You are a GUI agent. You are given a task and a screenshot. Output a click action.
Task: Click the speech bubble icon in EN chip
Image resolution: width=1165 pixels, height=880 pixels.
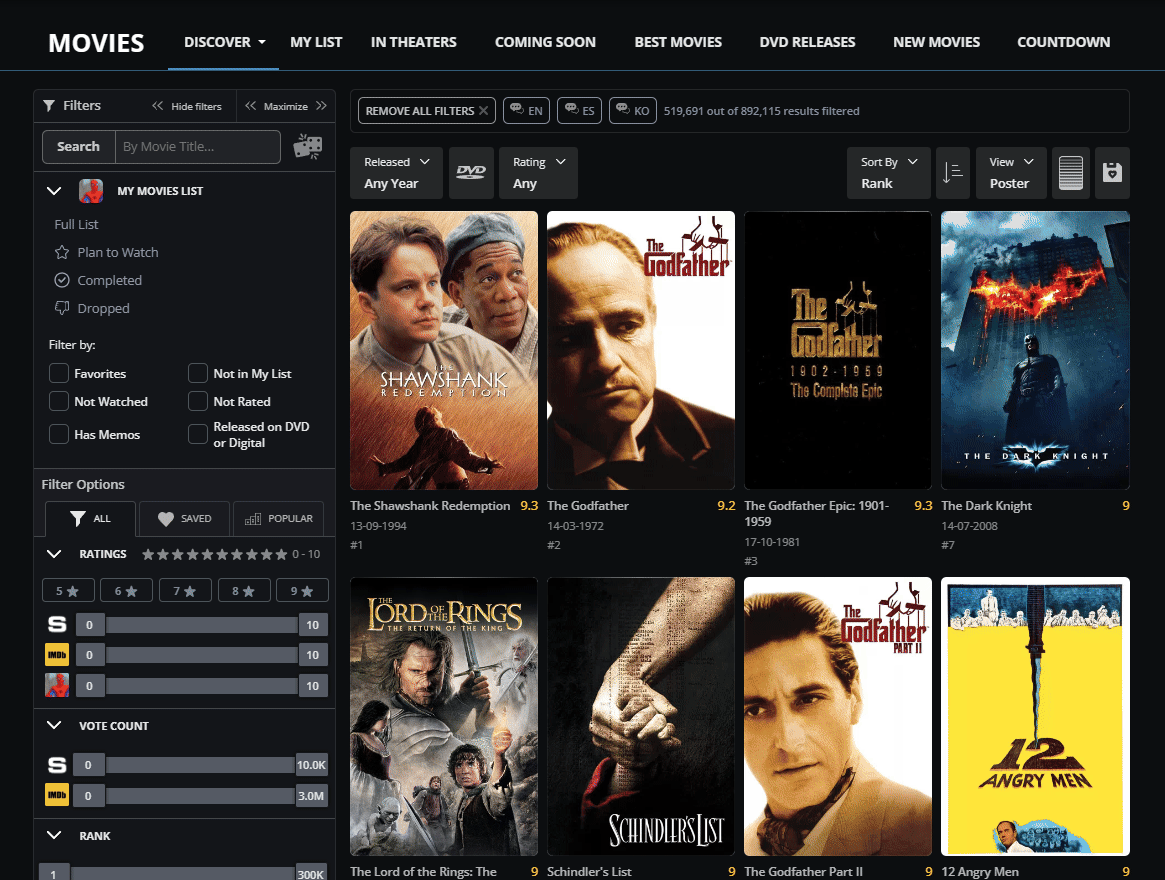(x=516, y=109)
